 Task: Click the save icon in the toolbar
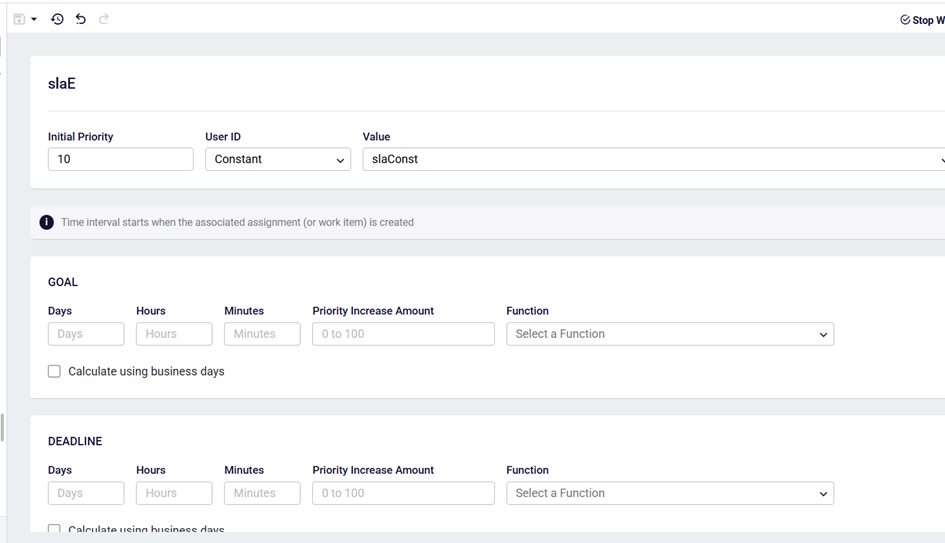click(19, 19)
